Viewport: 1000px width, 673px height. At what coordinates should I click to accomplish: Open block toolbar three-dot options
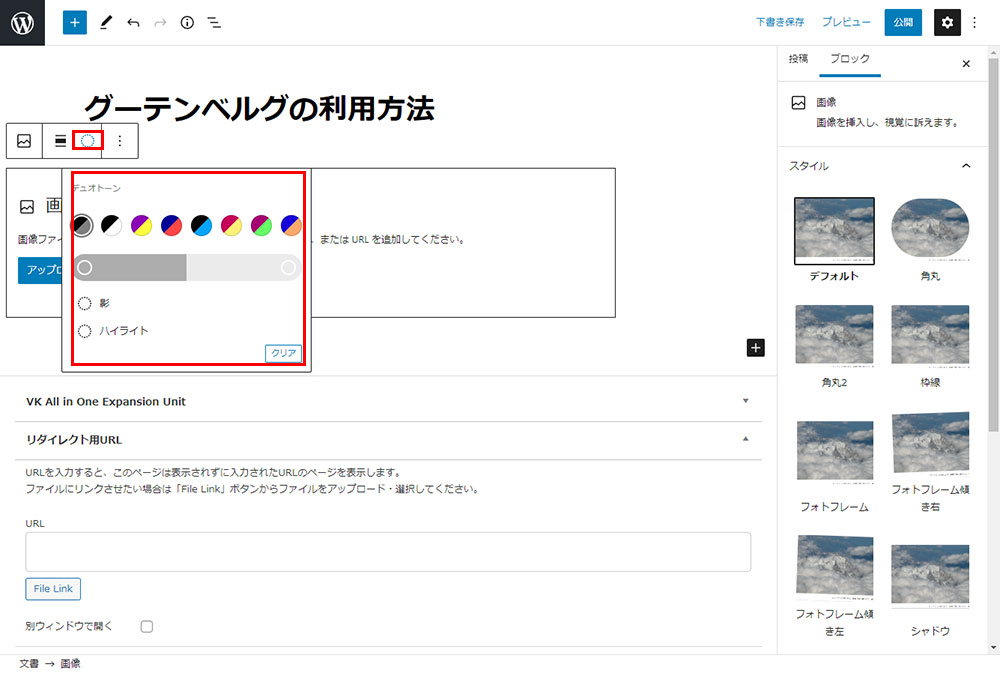click(120, 141)
